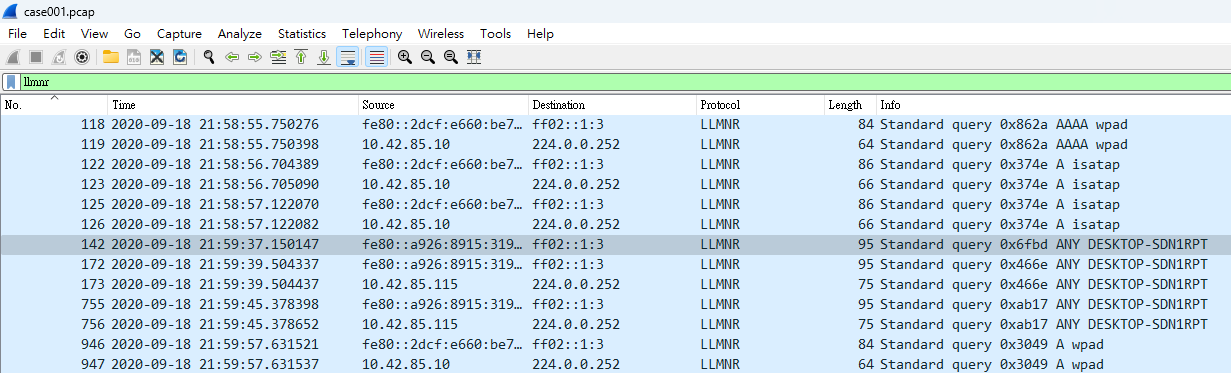Open the Capture menu
Screen dimensions: 1231x373
pos(179,34)
